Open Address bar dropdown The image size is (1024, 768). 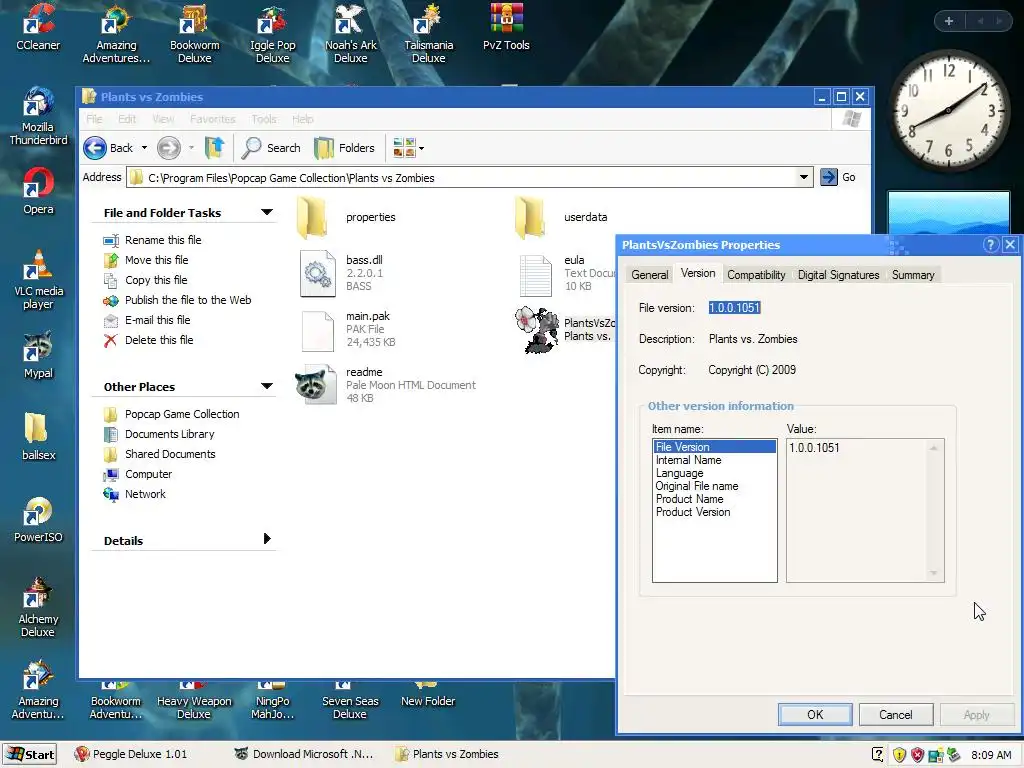tap(804, 177)
